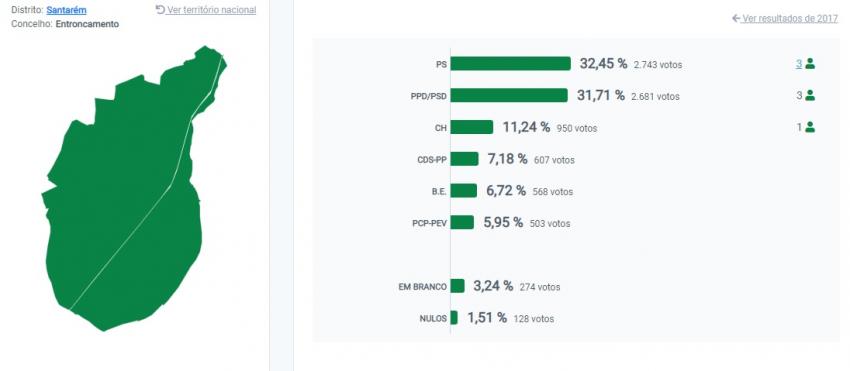Click the CDS-PP vote bar

[464, 159]
